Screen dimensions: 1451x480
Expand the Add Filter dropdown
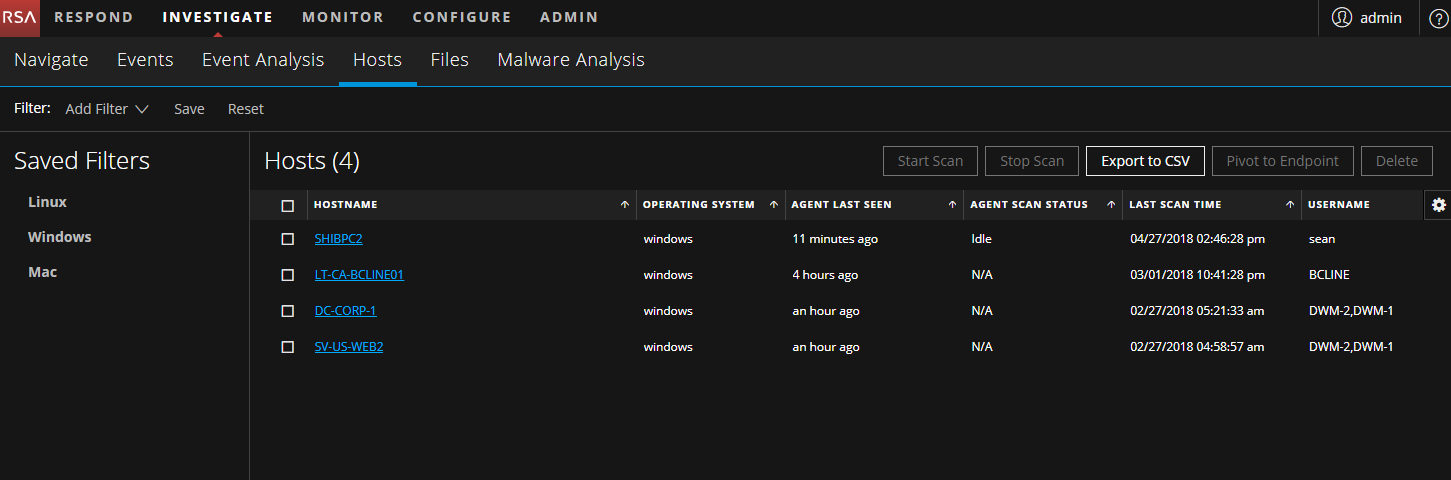107,109
